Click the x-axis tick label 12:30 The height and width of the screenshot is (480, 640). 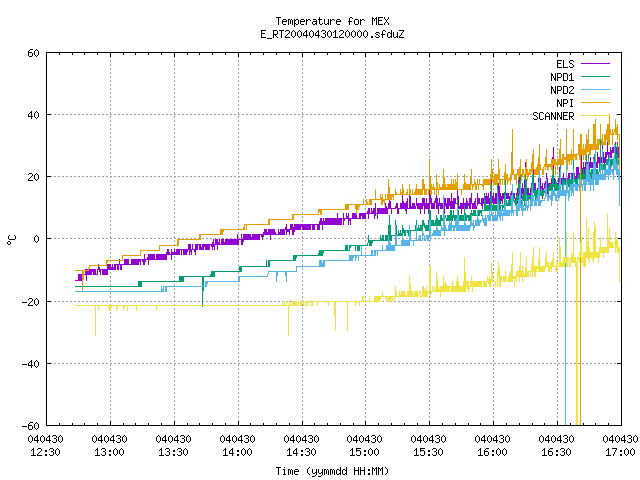[x=45, y=453]
